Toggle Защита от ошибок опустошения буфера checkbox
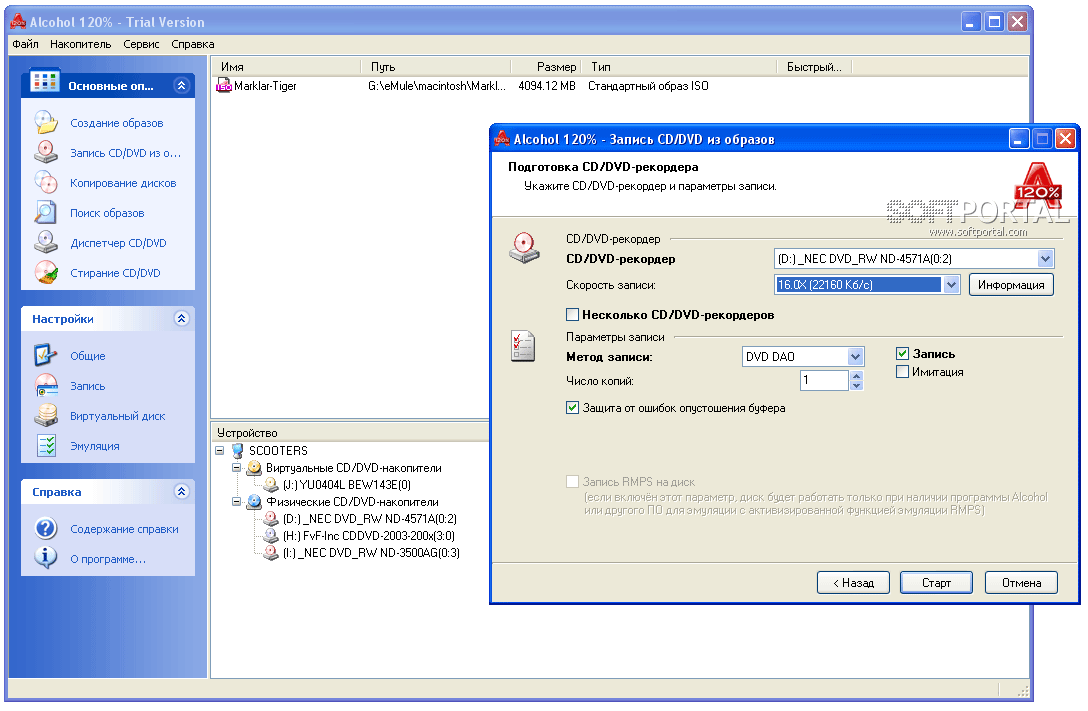1088x711 pixels. point(572,408)
